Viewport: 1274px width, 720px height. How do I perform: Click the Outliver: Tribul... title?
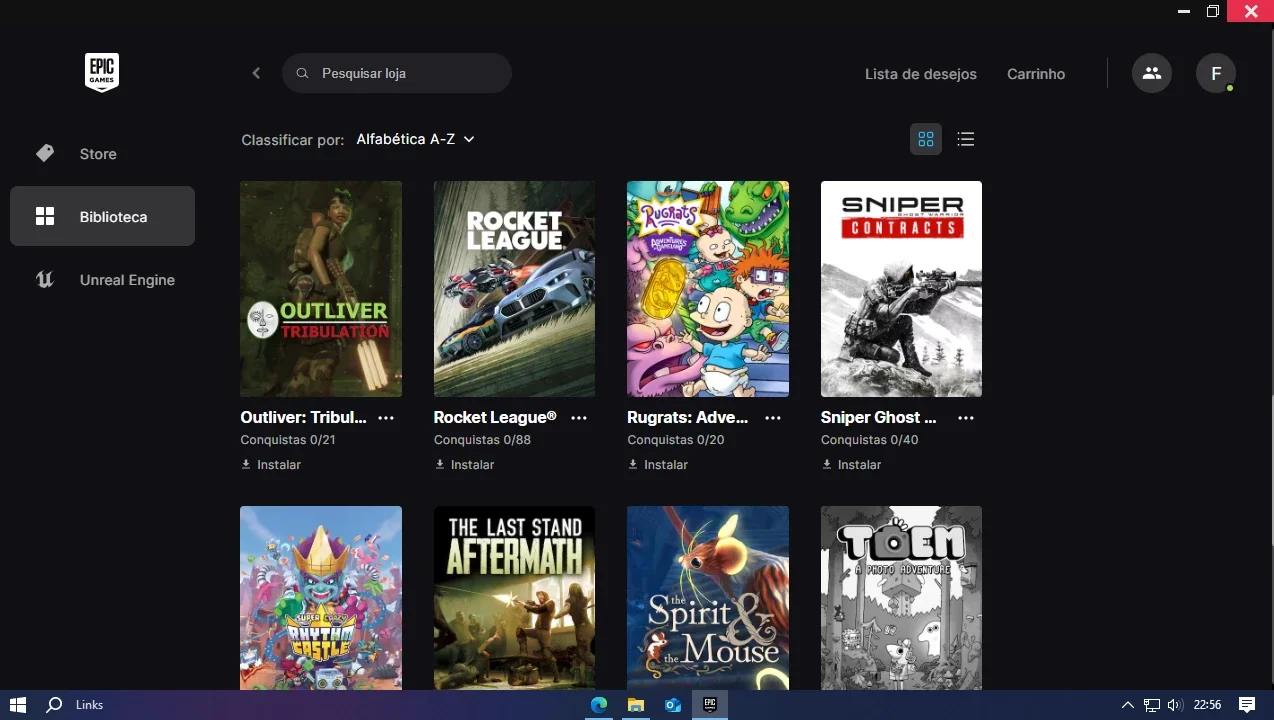coord(304,417)
